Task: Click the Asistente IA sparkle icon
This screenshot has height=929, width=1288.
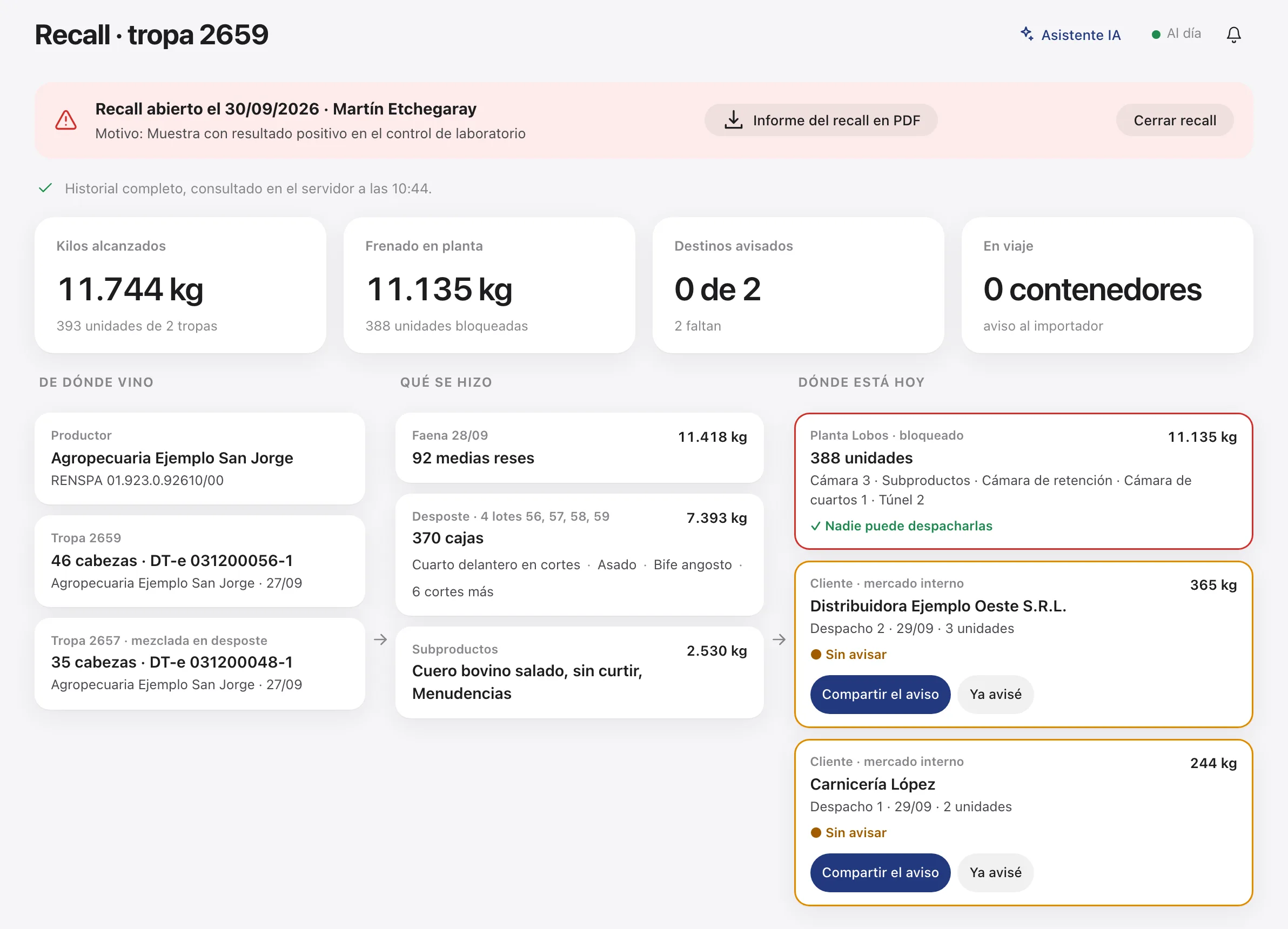Action: (1027, 33)
